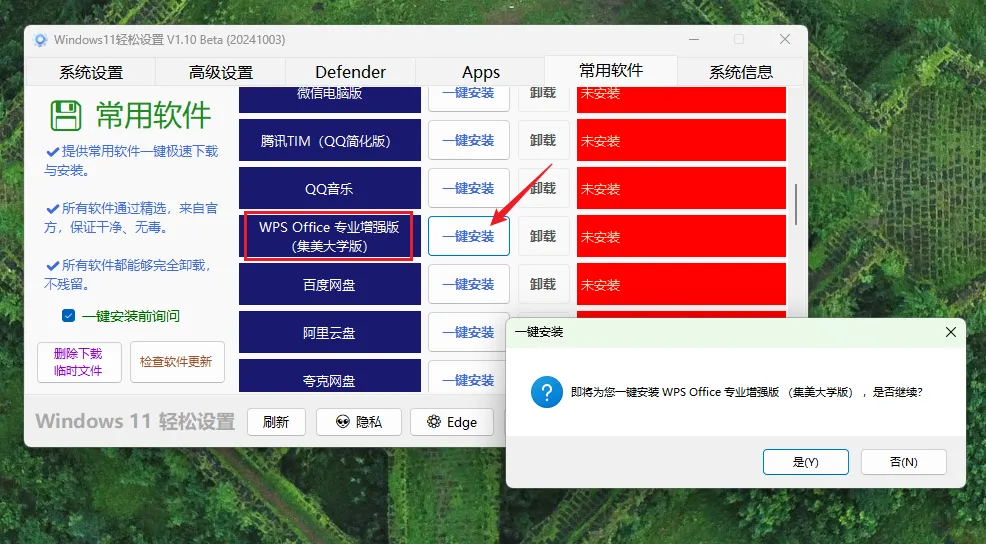Viewport: 986px width, 544px height.
Task: Click 一键安装 for 腾讯TIM
Action: click(468, 140)
